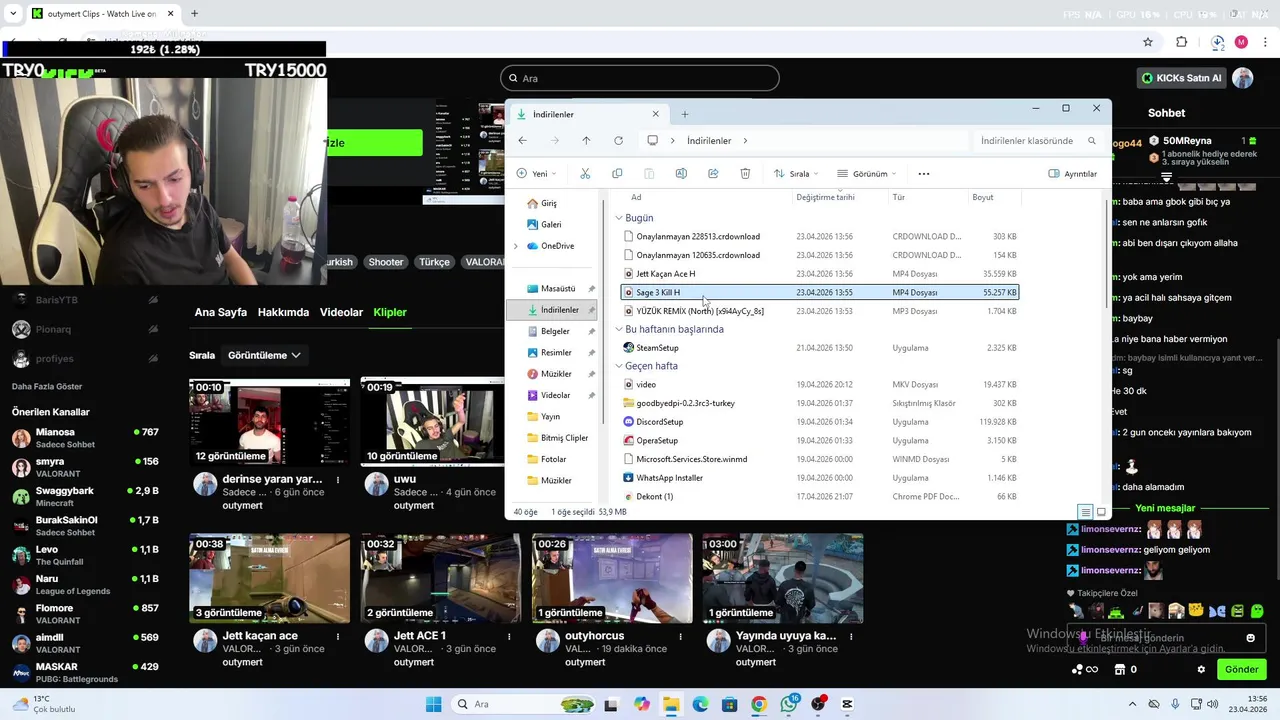Open Chrome extensions puzzle icon
1280x720 pixels.
click(x=1182, y=42)
